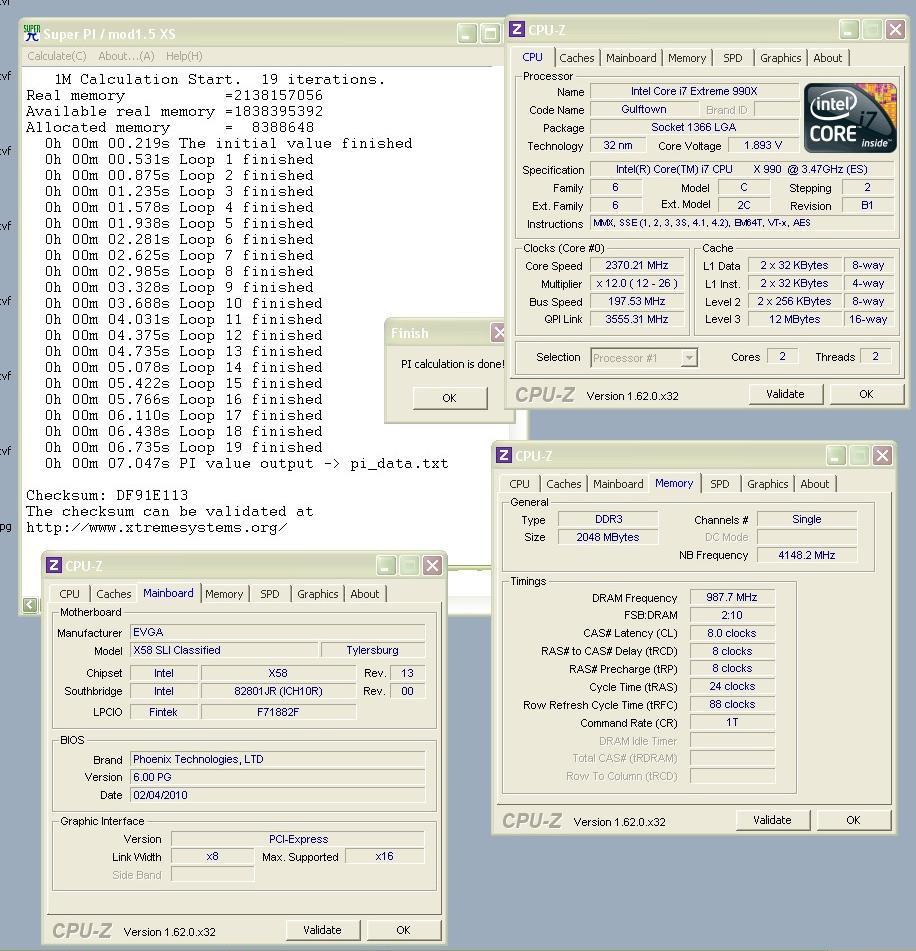Click the Checksum: DF91E113 line in Super PI
The width and height of the screenshot is (916, 951).
click(x=107, y=496)
